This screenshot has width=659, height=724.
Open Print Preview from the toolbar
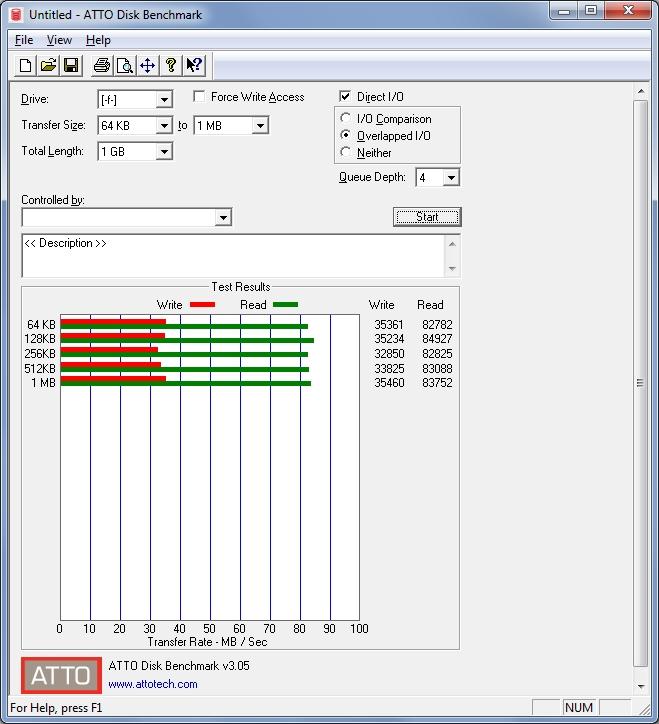point(125,65)
